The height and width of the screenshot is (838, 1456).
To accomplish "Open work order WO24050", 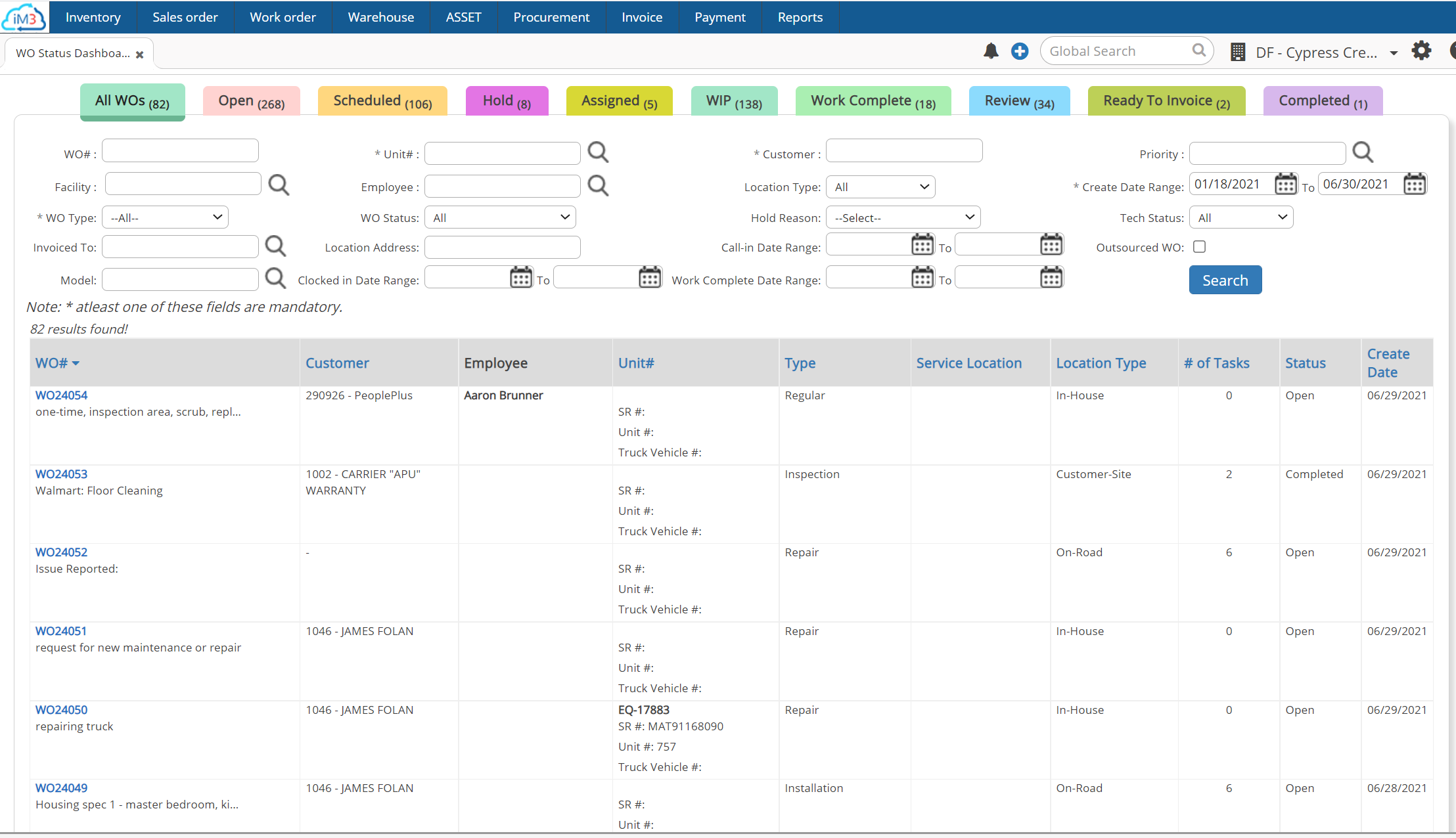I will click(x=61, y=709).
